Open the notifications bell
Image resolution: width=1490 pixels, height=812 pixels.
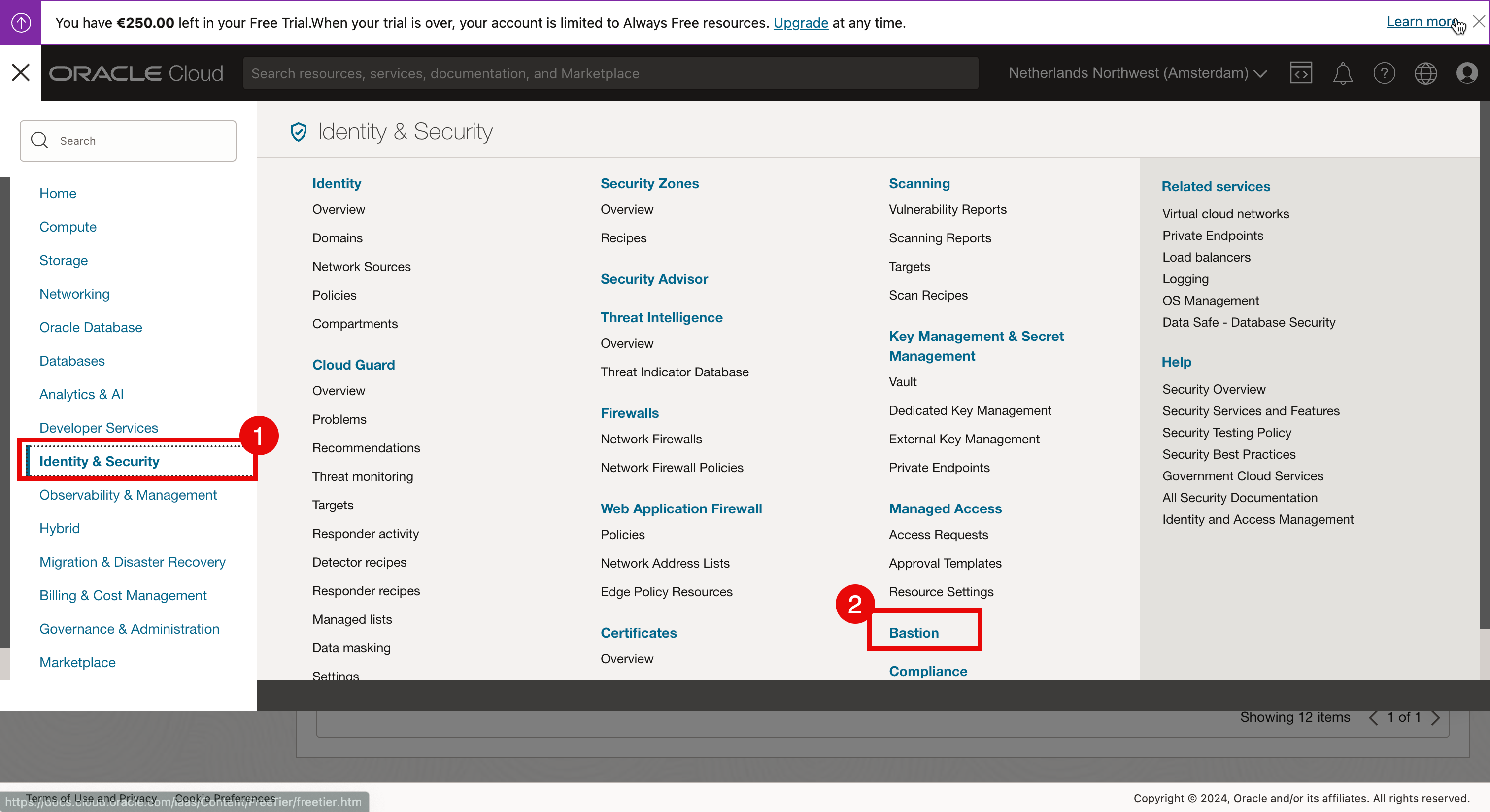pos(1342,73)
